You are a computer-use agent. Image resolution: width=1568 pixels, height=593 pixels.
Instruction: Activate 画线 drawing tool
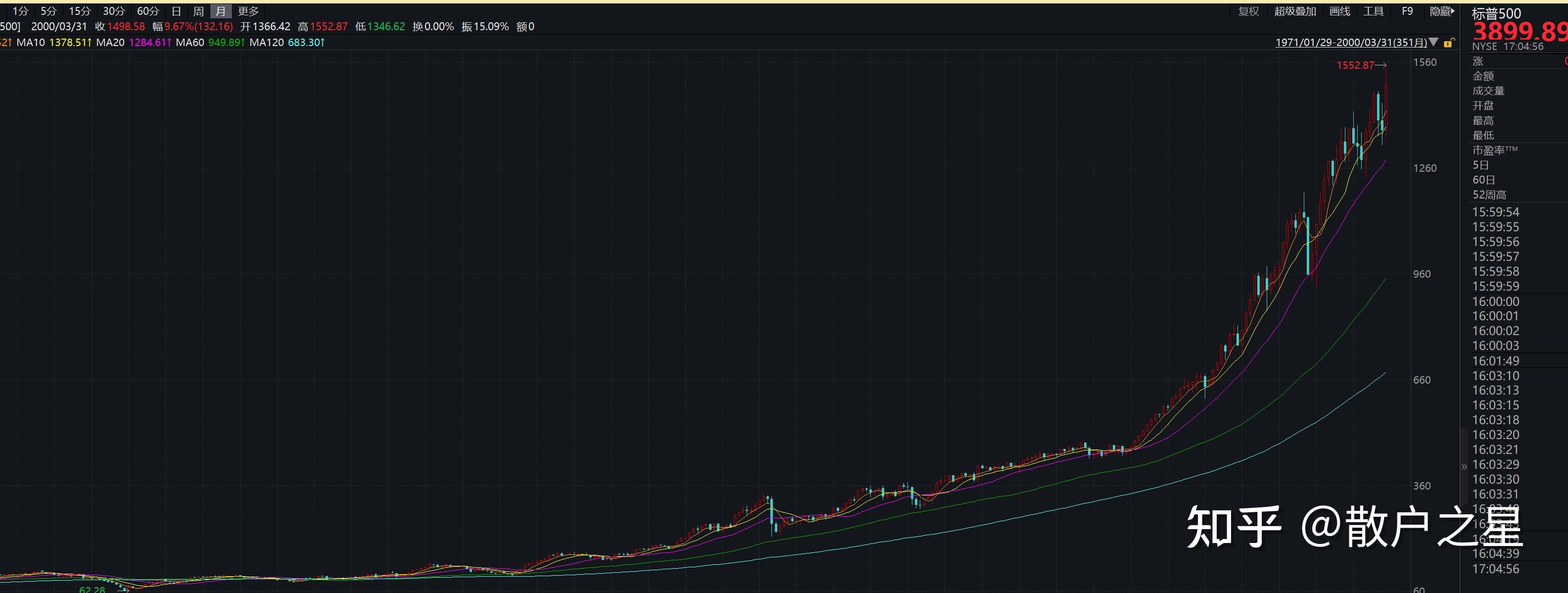(1340, 11)
